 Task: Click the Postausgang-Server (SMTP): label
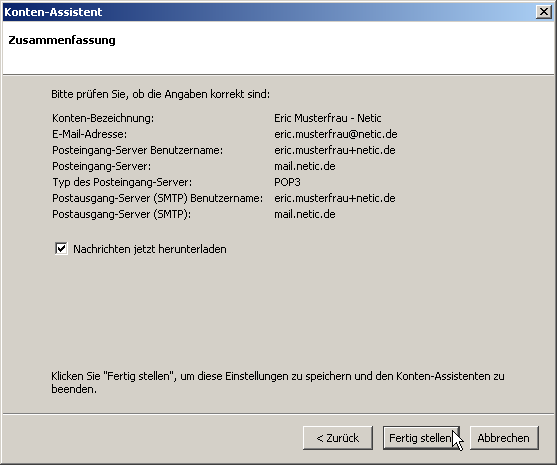(x=121, y=214)
